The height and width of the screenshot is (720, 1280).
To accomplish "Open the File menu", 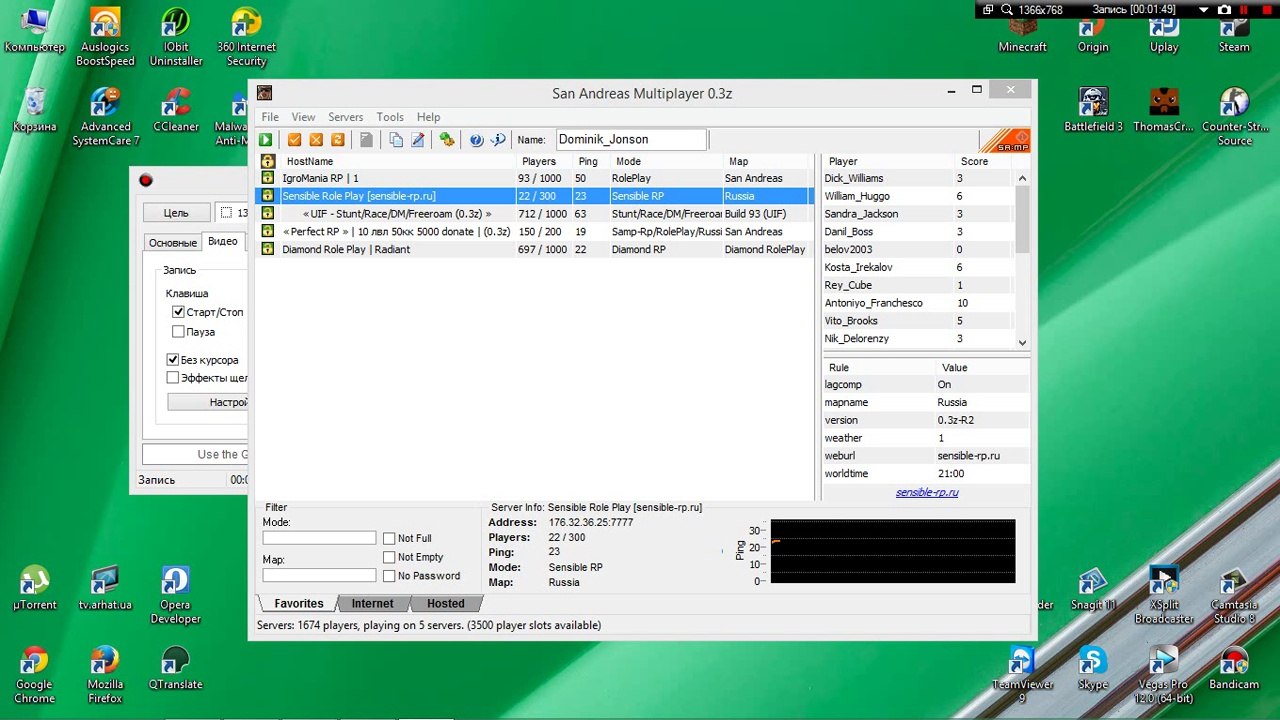I will pyautogui.click(x=270, y=117).
